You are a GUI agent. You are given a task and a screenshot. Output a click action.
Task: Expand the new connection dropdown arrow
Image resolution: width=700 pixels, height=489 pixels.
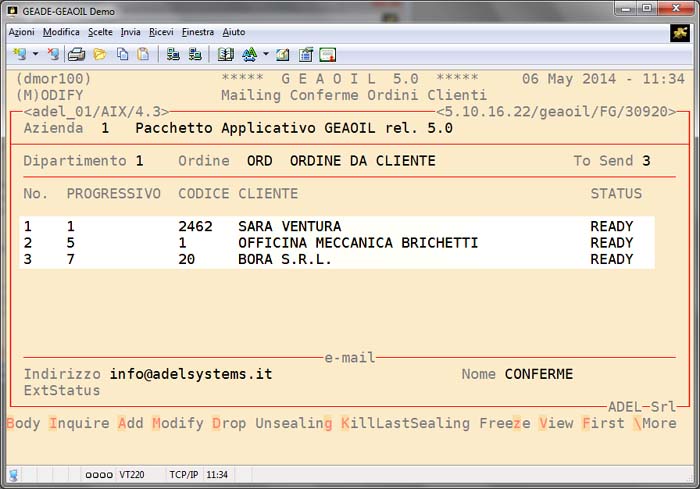[36, 54]
